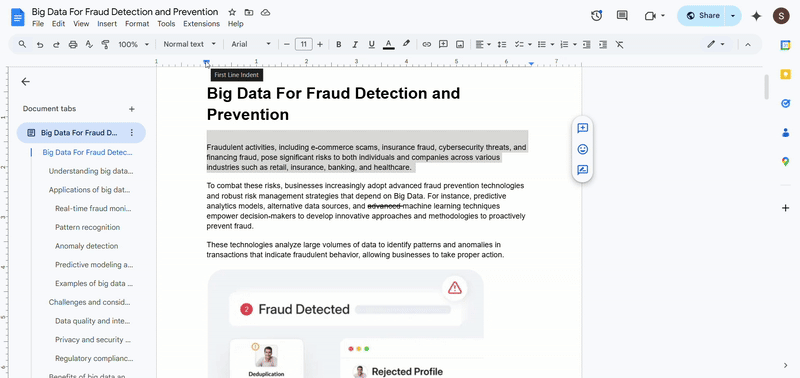Toggle italic formatting
Screen dimensions: 800x378
(x=355, y=44)
